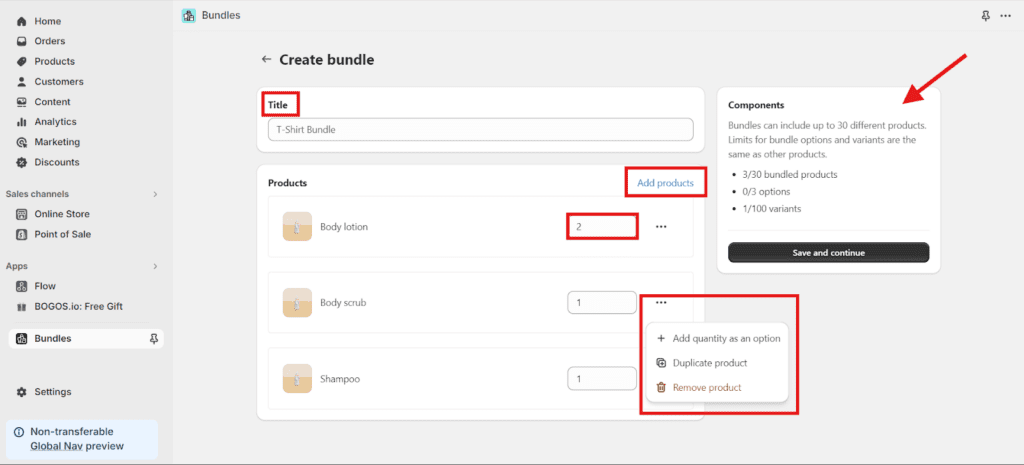The image size is (1024, 465).
Task: Open three-dot menu for Body lotion
Action: [x=661, y=227]
